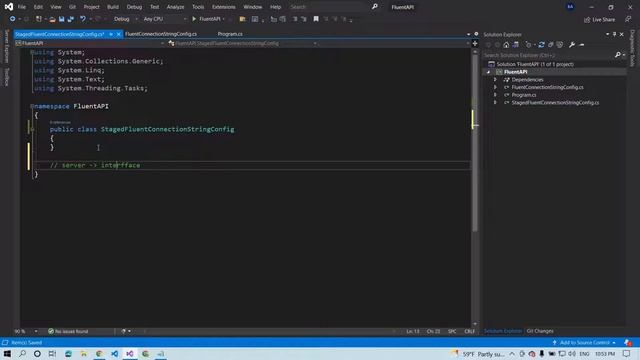Click the Pending Changes Filter icon
This screenshot has height=360, width=640.
(x=529, y=45)
